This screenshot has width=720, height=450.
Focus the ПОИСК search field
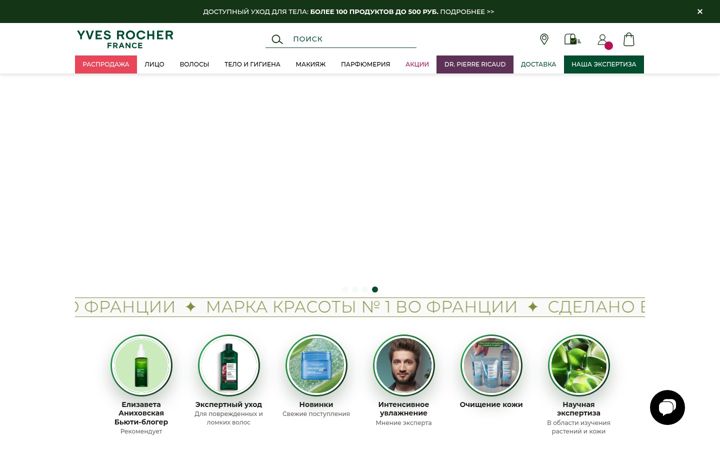[341, 39]
